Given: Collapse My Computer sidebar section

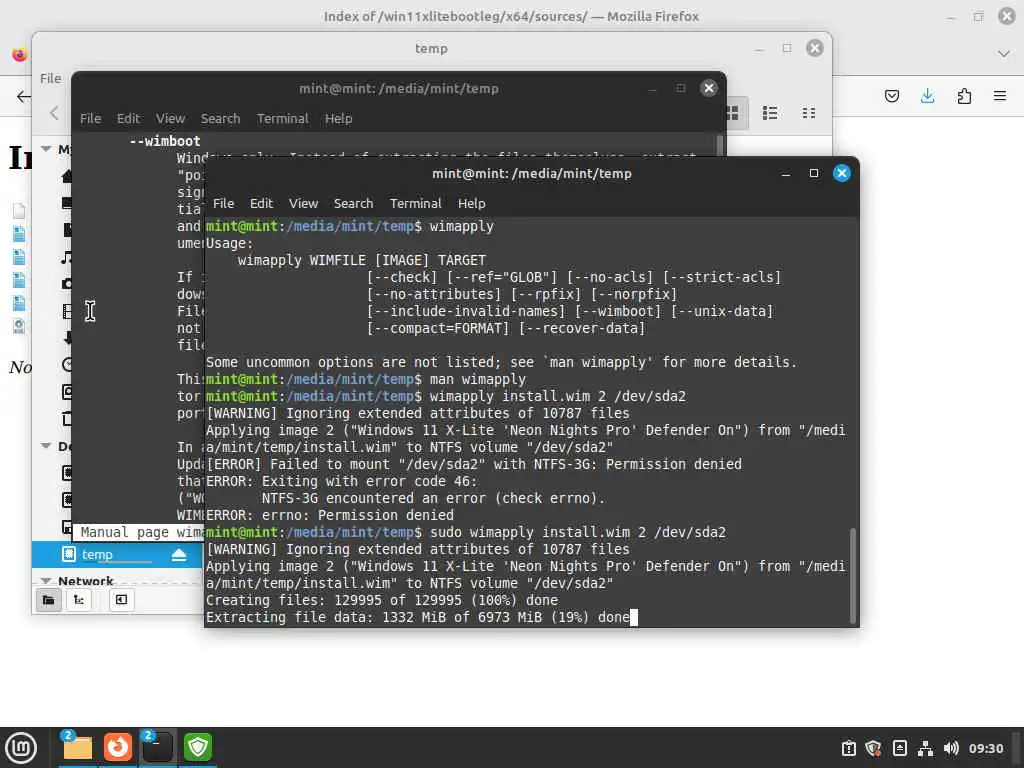Looking at the screenshot, I should pyautogui.click(x=46, y=149).
